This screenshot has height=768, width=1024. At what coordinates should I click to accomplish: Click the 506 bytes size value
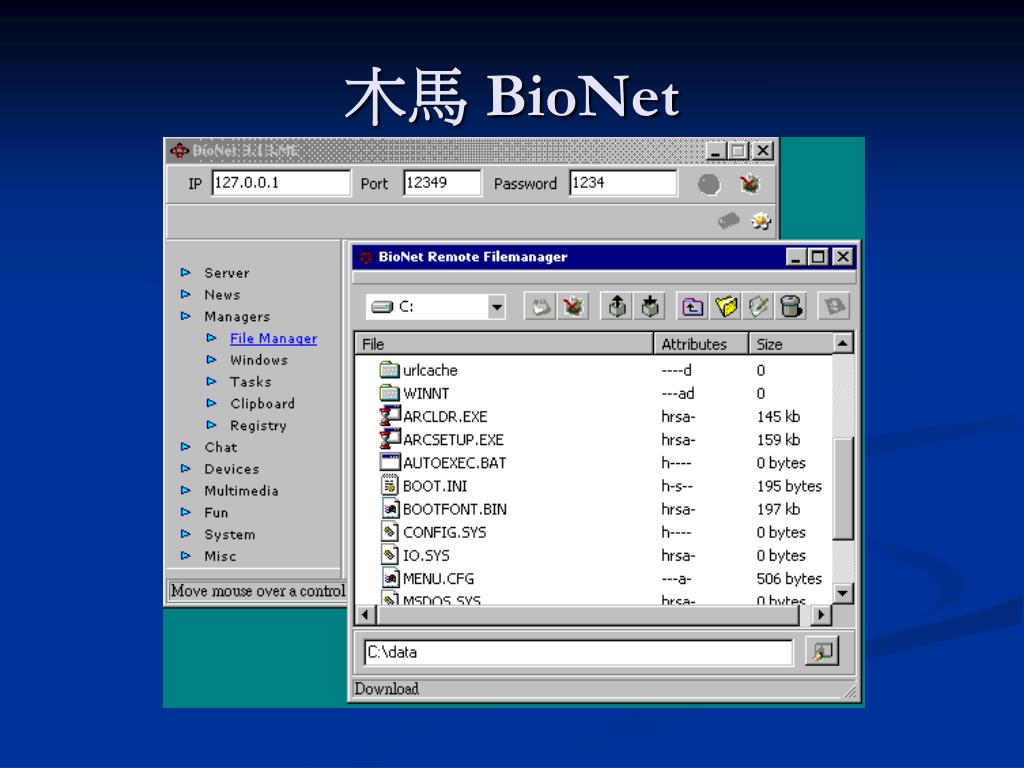[789, 579]
